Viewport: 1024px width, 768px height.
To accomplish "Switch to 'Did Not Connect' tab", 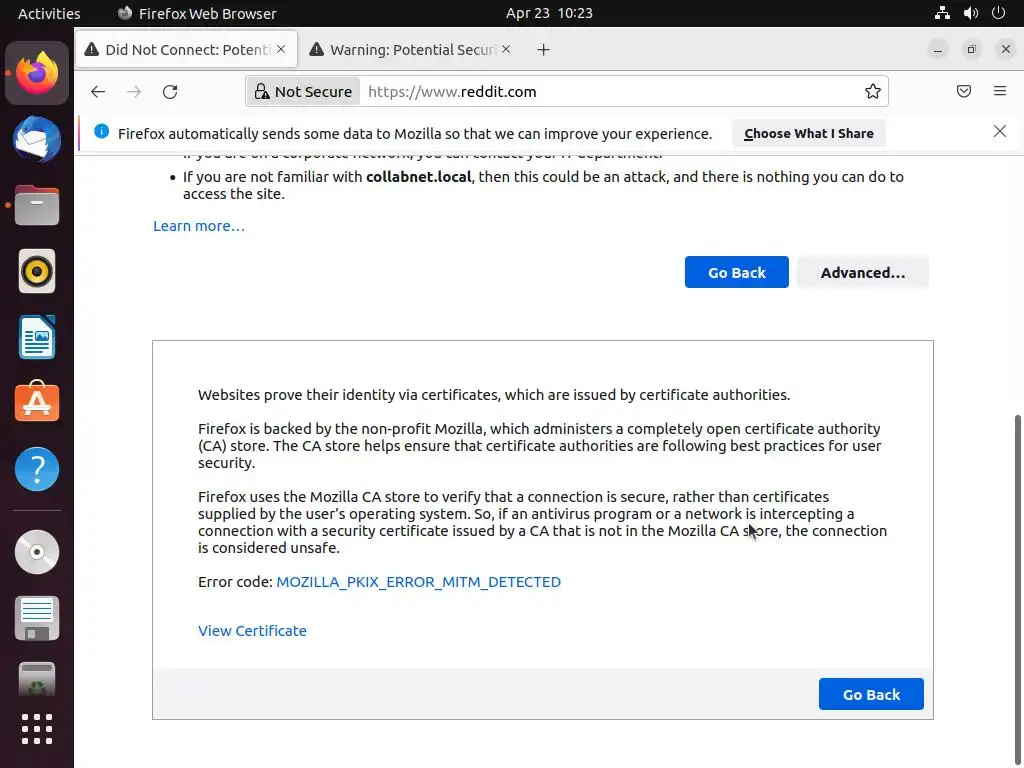I will pos(187,50).
